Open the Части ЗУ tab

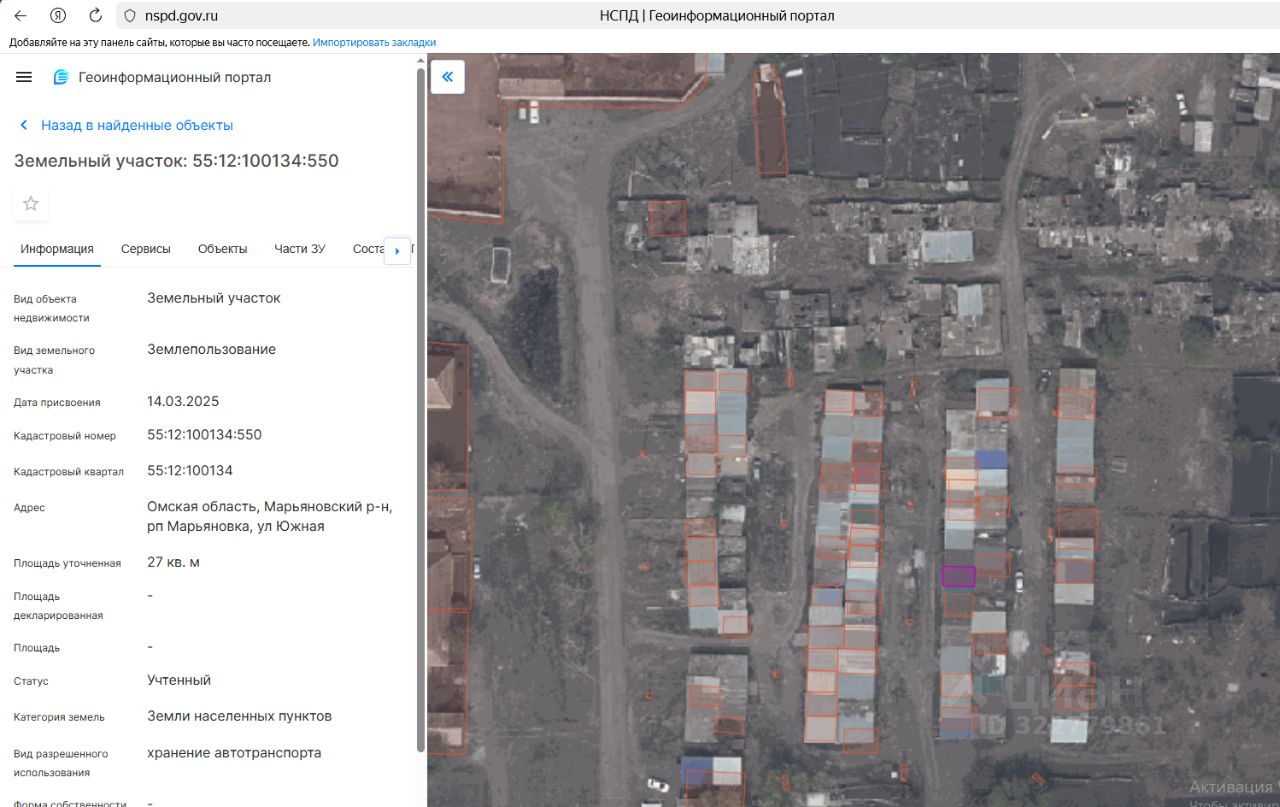300,249
